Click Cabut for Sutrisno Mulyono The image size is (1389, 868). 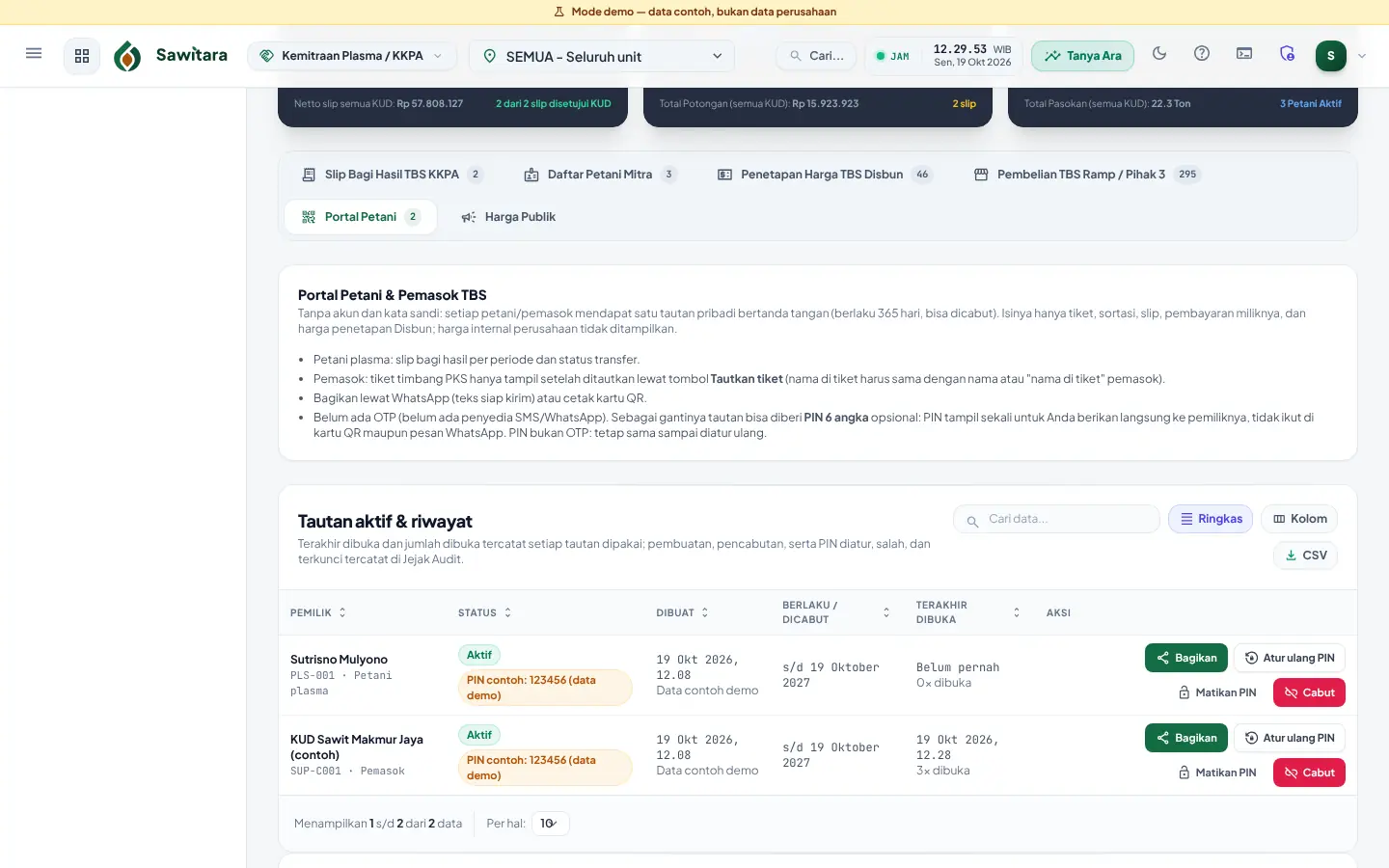point(1309,692)
